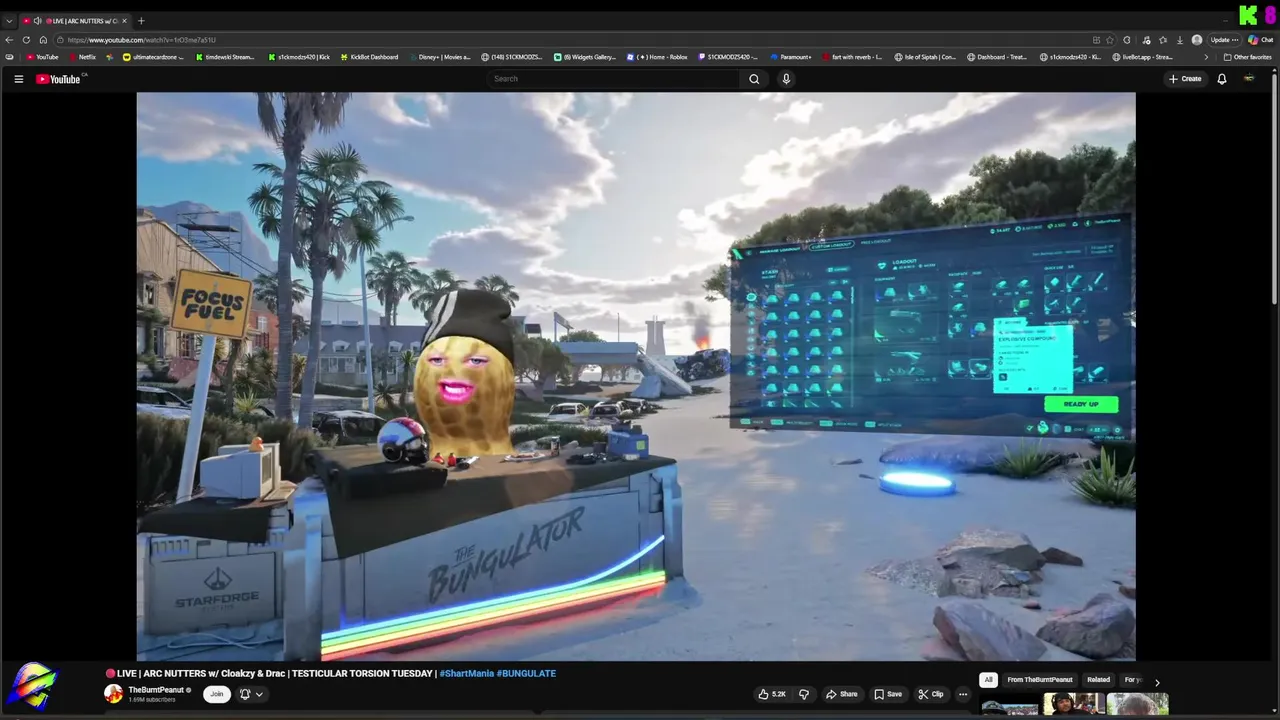Start voice search with microphone icon

coord(786,79)
